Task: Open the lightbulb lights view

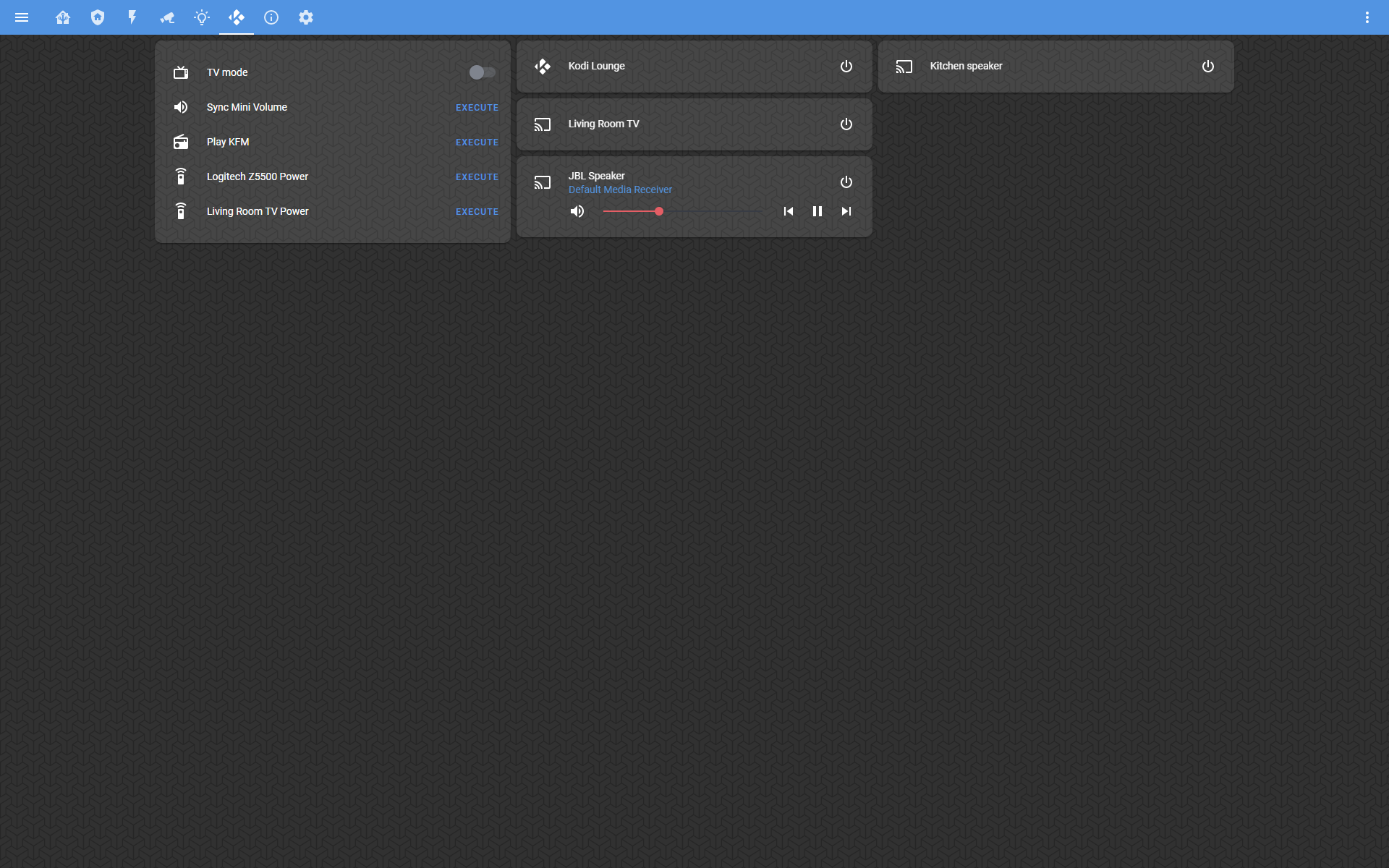Action: [x=202, y=17]
